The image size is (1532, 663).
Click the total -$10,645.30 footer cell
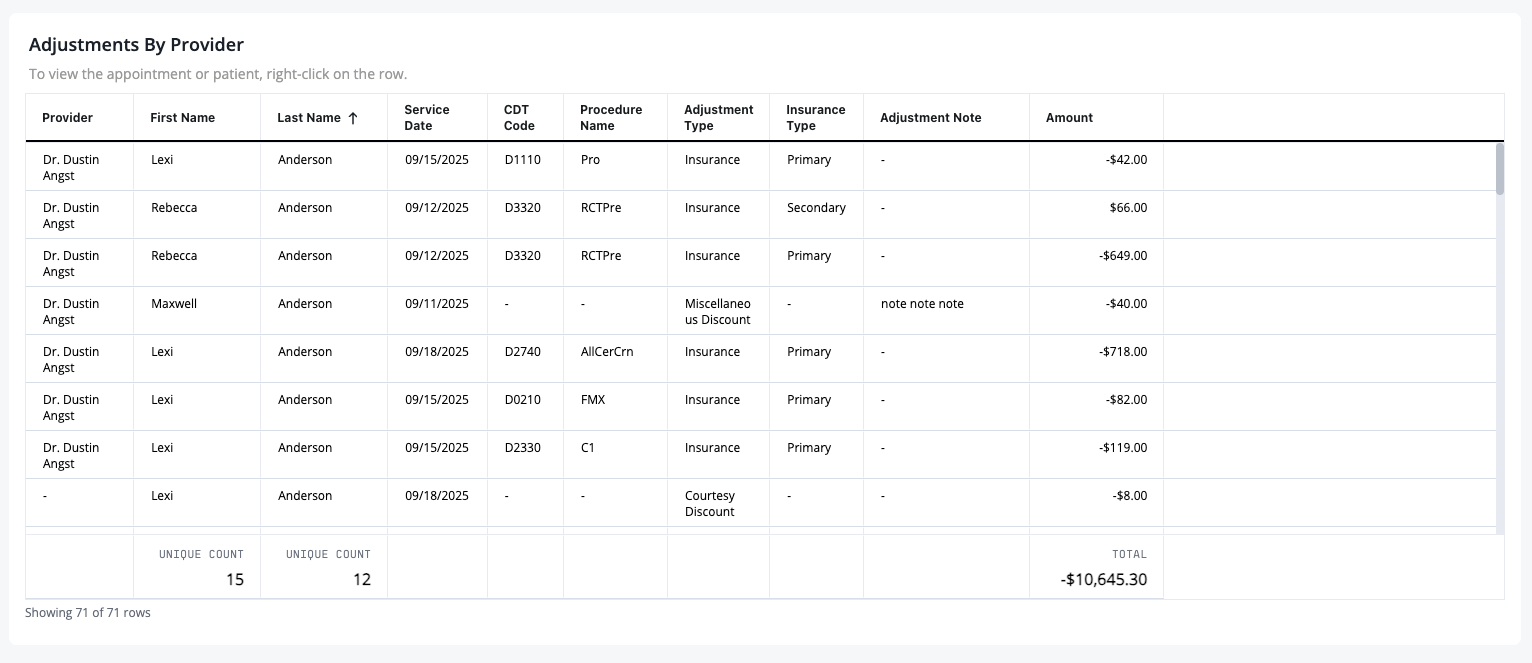(x=1096, y=567)
